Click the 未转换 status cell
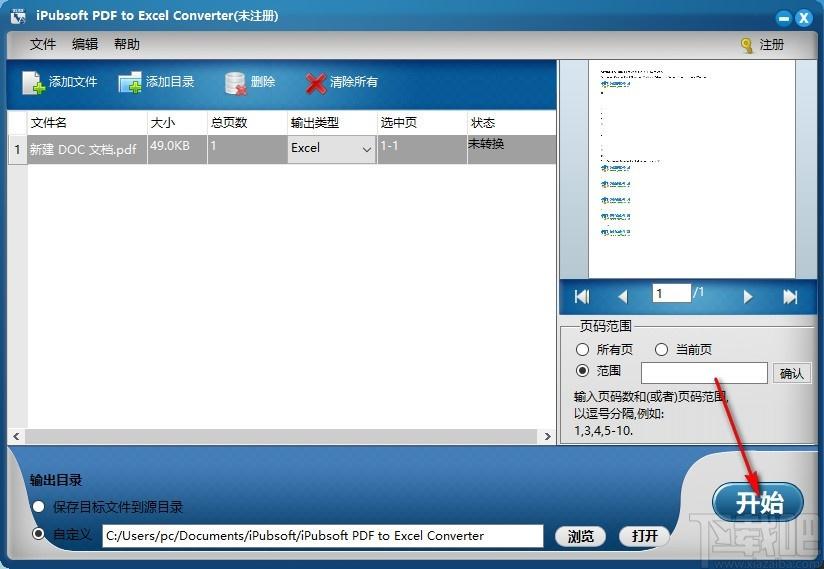Image resolution: width=824 pixels, height=569 pixels. 511,149
